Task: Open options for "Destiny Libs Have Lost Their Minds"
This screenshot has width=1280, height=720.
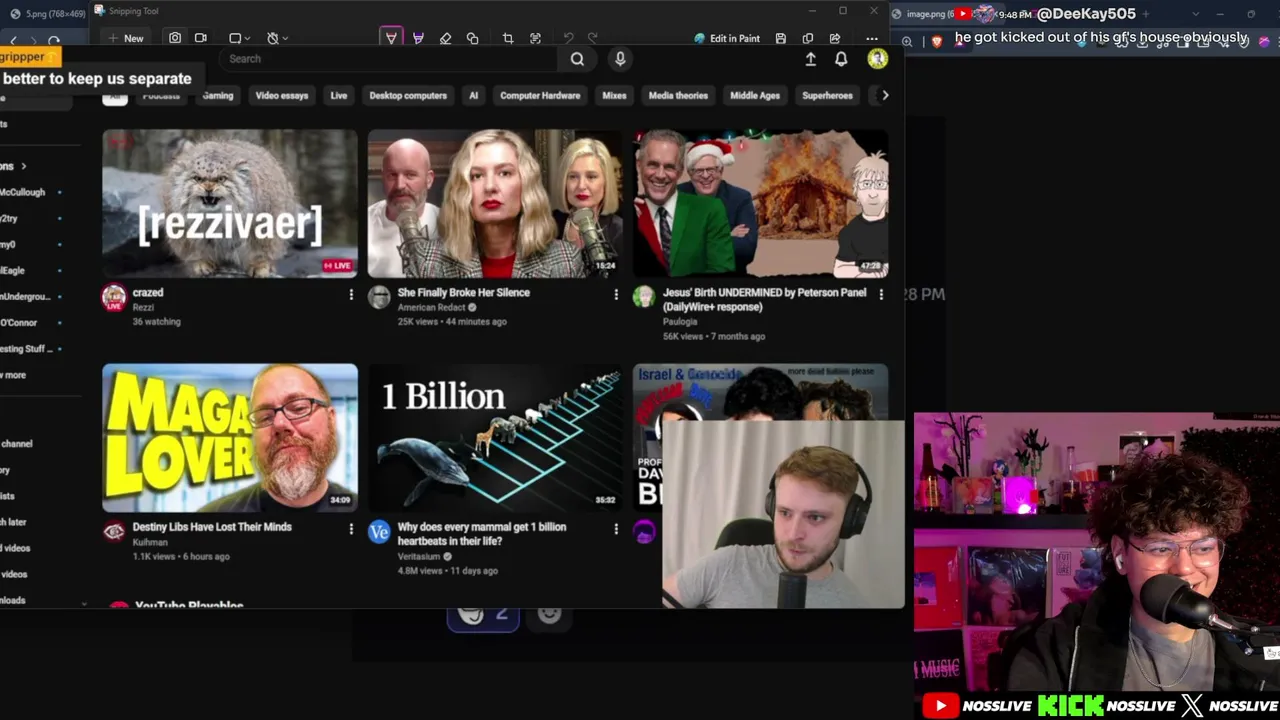Action: (351, 528)
